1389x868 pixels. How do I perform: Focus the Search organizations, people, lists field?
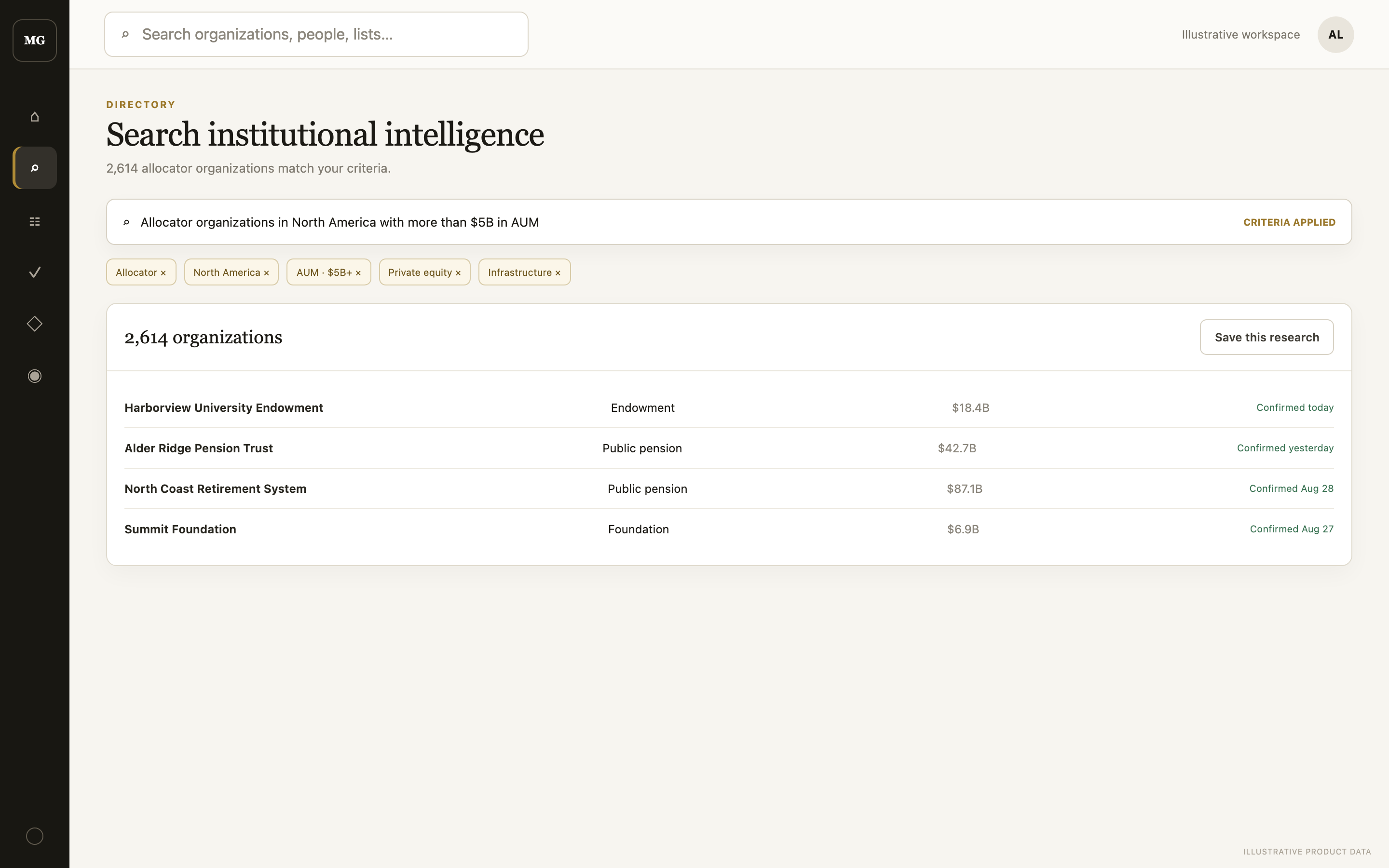click(316, 34)
